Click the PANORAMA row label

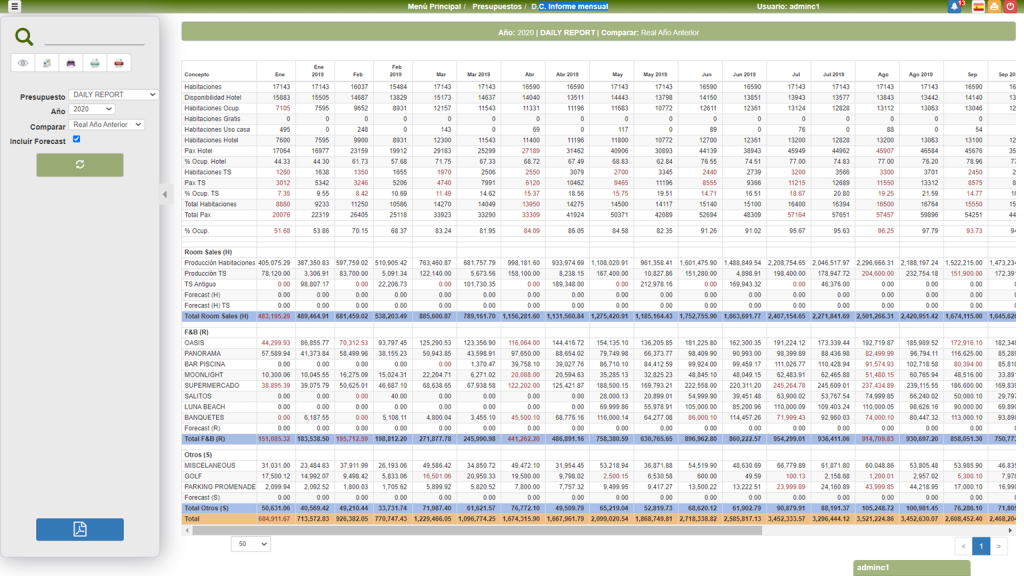tap(202, 353)
